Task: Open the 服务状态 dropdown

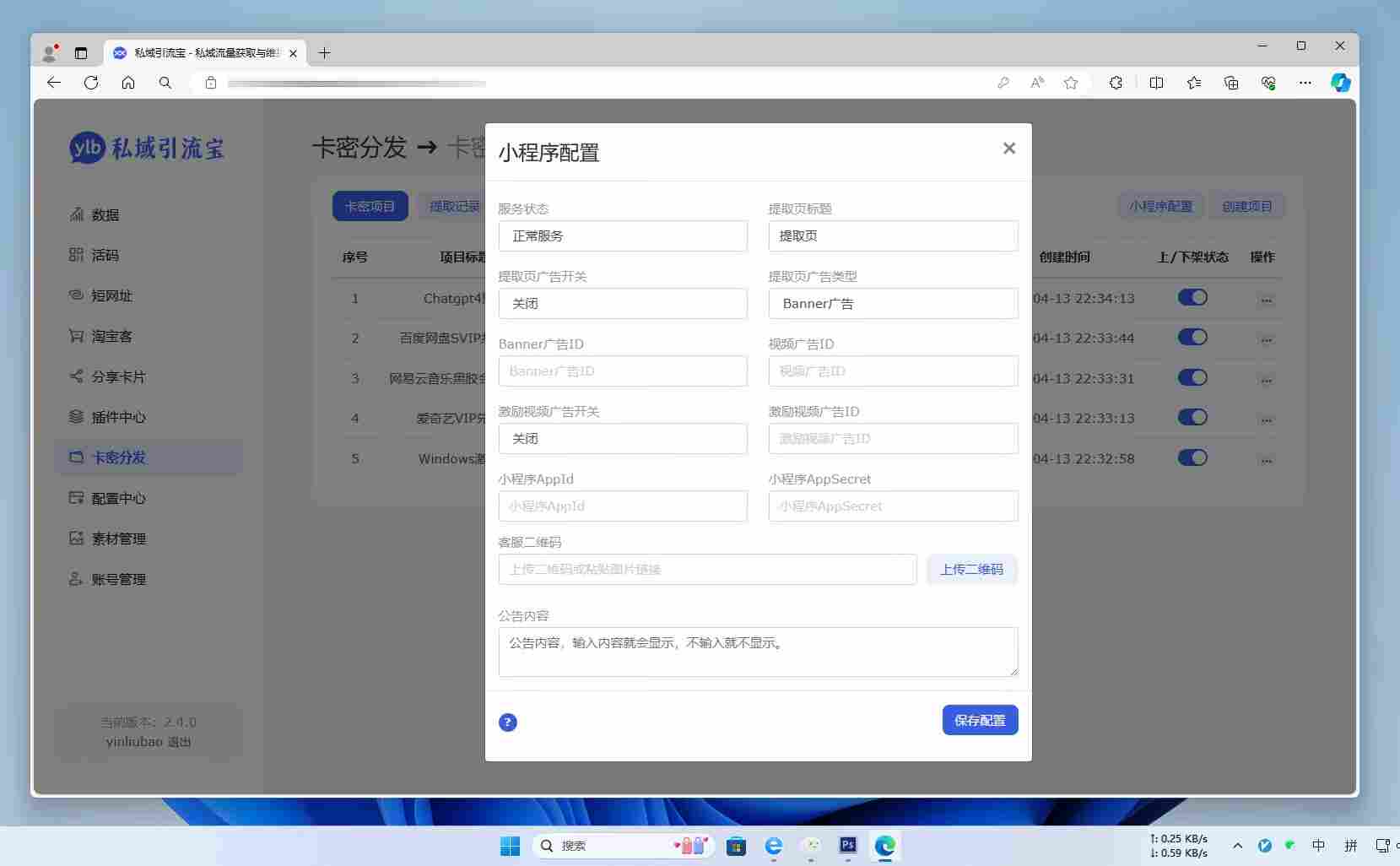Action: point(623,235)
